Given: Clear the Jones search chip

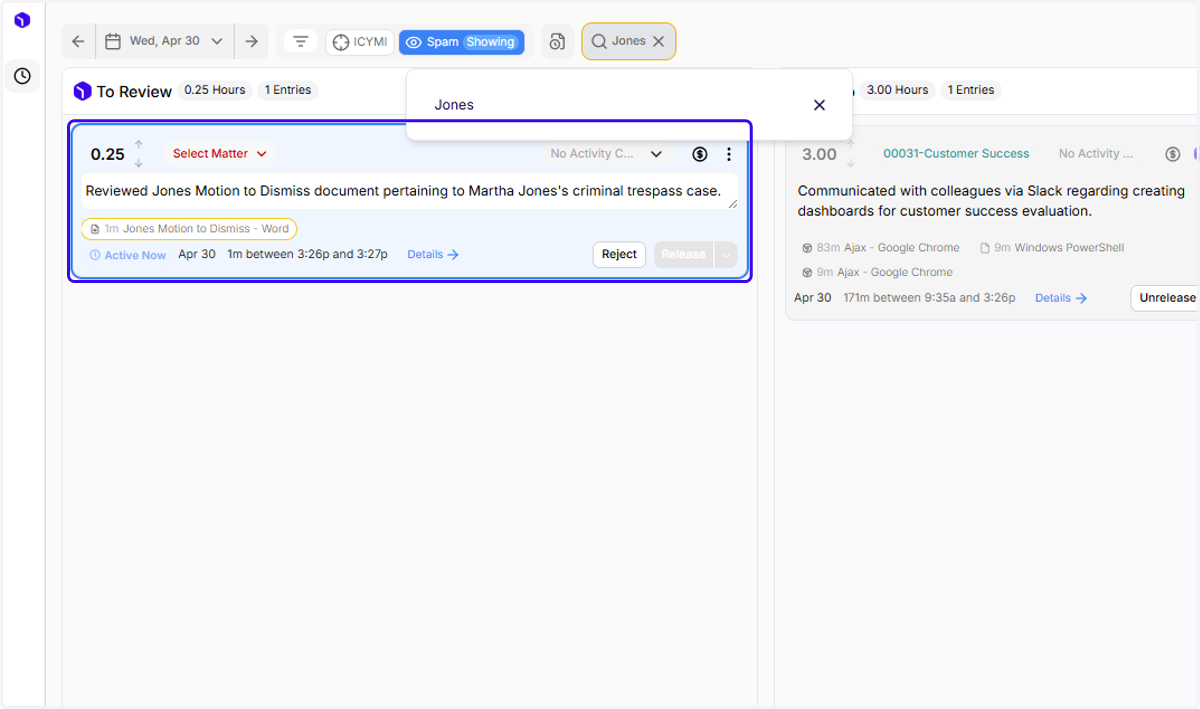Looking at the screenshot, I should [x=658, y=42].
